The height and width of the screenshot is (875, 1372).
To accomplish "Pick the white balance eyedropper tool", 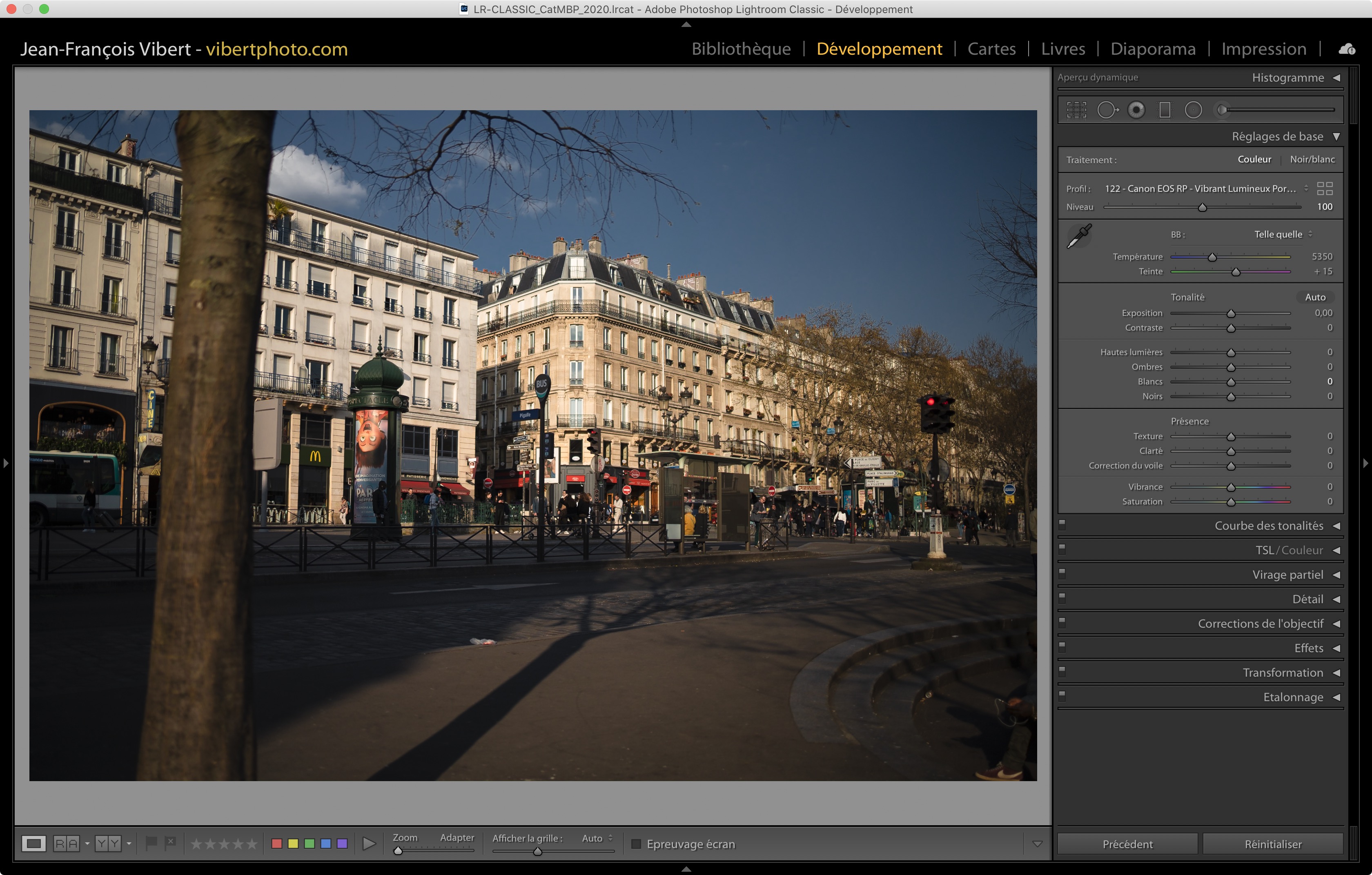I will point(1078,235).
